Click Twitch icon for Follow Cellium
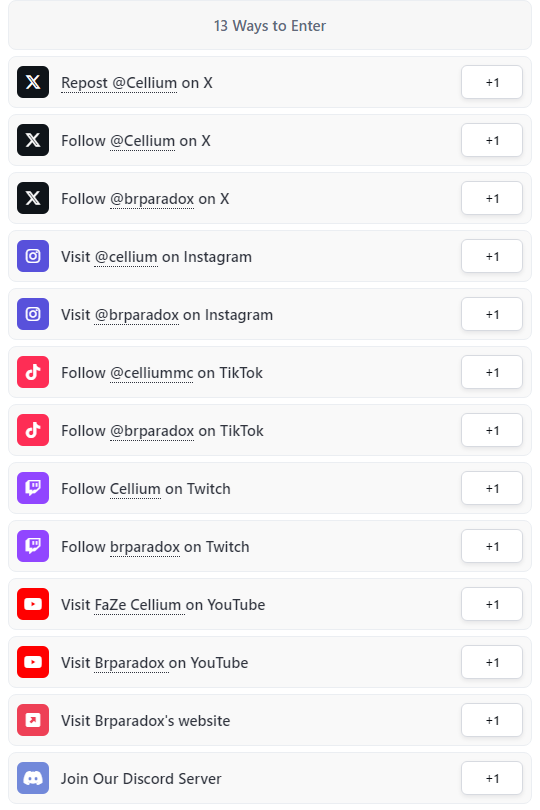 [33, 488]
